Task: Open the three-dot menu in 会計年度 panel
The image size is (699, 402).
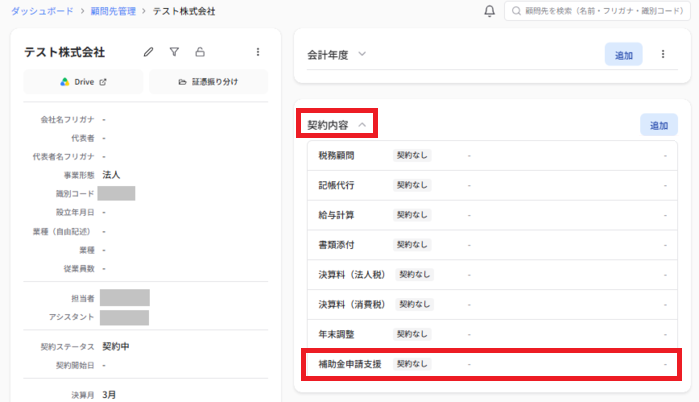Action: pyautogui.click(x=663, y=54)
